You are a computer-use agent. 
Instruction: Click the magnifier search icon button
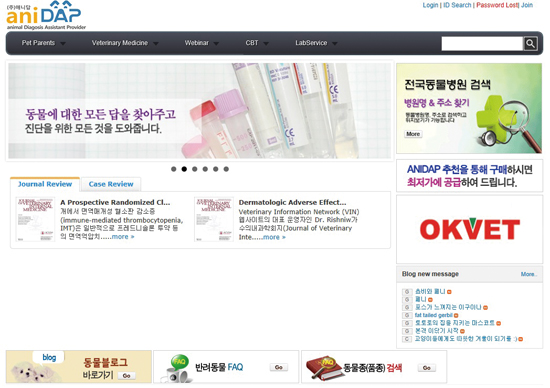[x=530, y=44]
